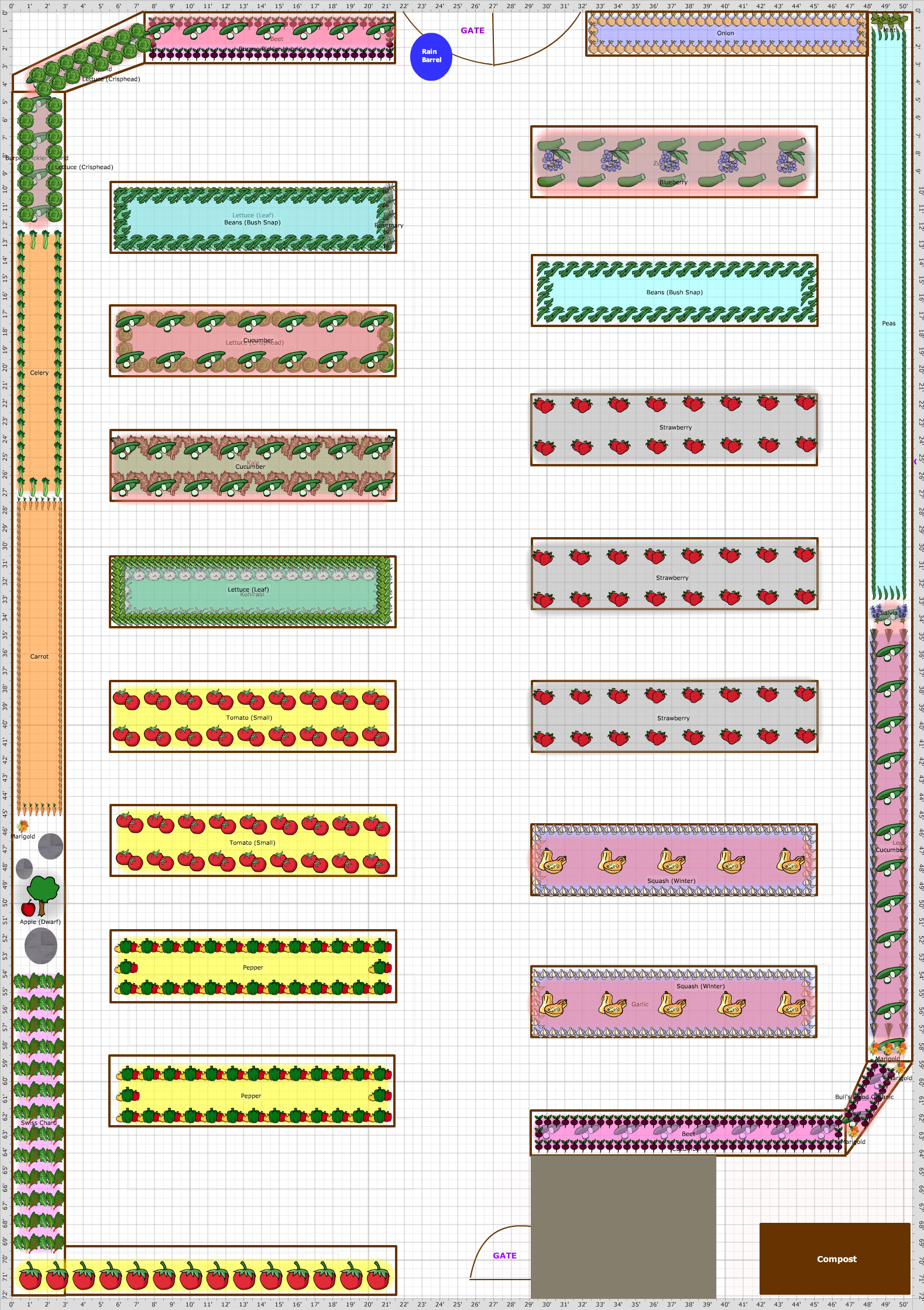The width and height of the screenshot is (924, 1310).
Task: Click the rightmost squash icon in the lower Squash bed
Action: point(791,1005)
